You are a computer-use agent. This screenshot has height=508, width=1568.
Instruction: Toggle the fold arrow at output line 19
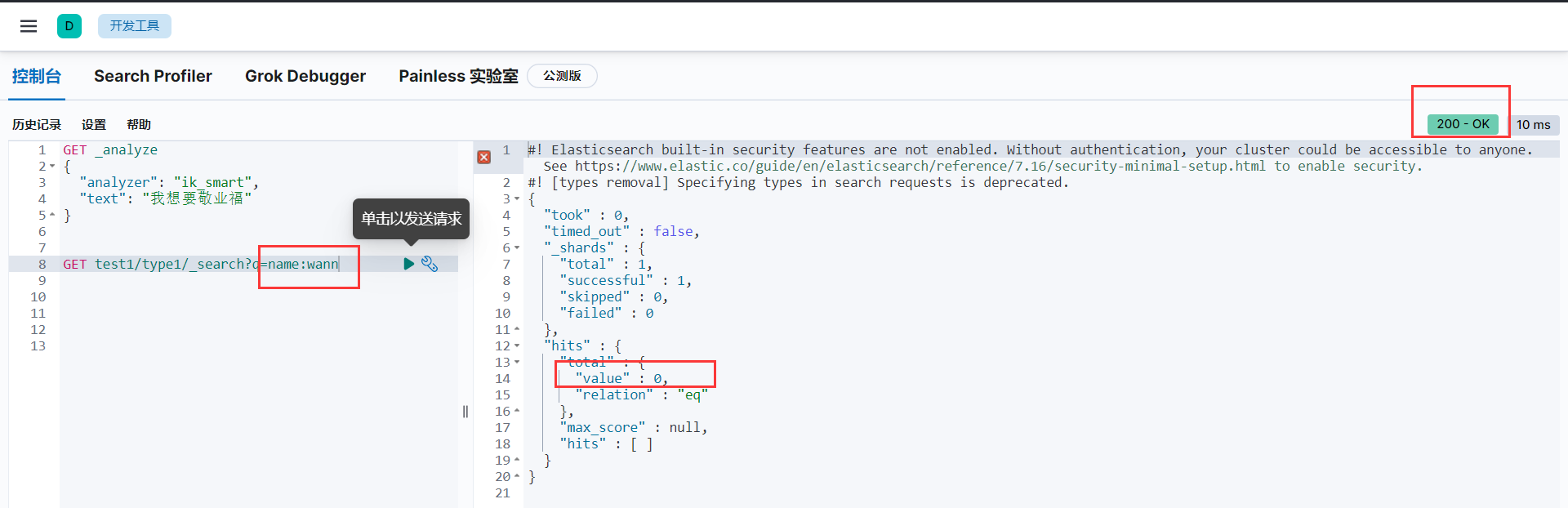517,461
